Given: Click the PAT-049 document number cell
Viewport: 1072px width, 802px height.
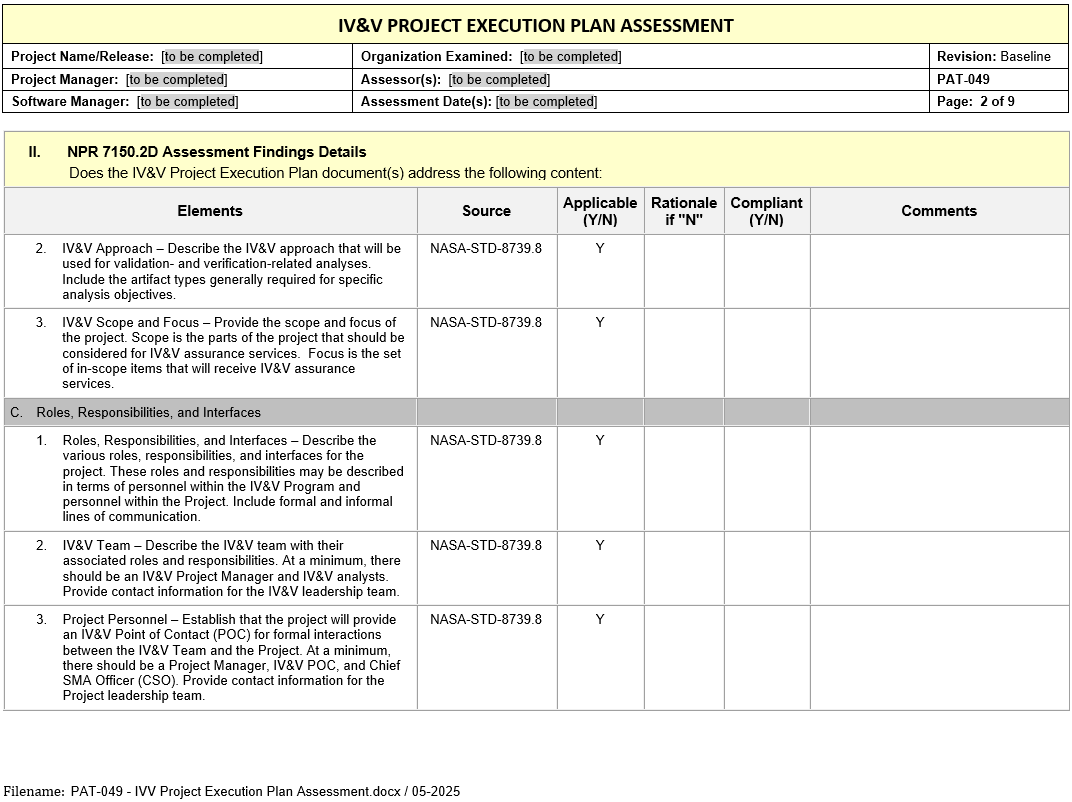Looking at the screenshot, I should (x=963, y=79).
